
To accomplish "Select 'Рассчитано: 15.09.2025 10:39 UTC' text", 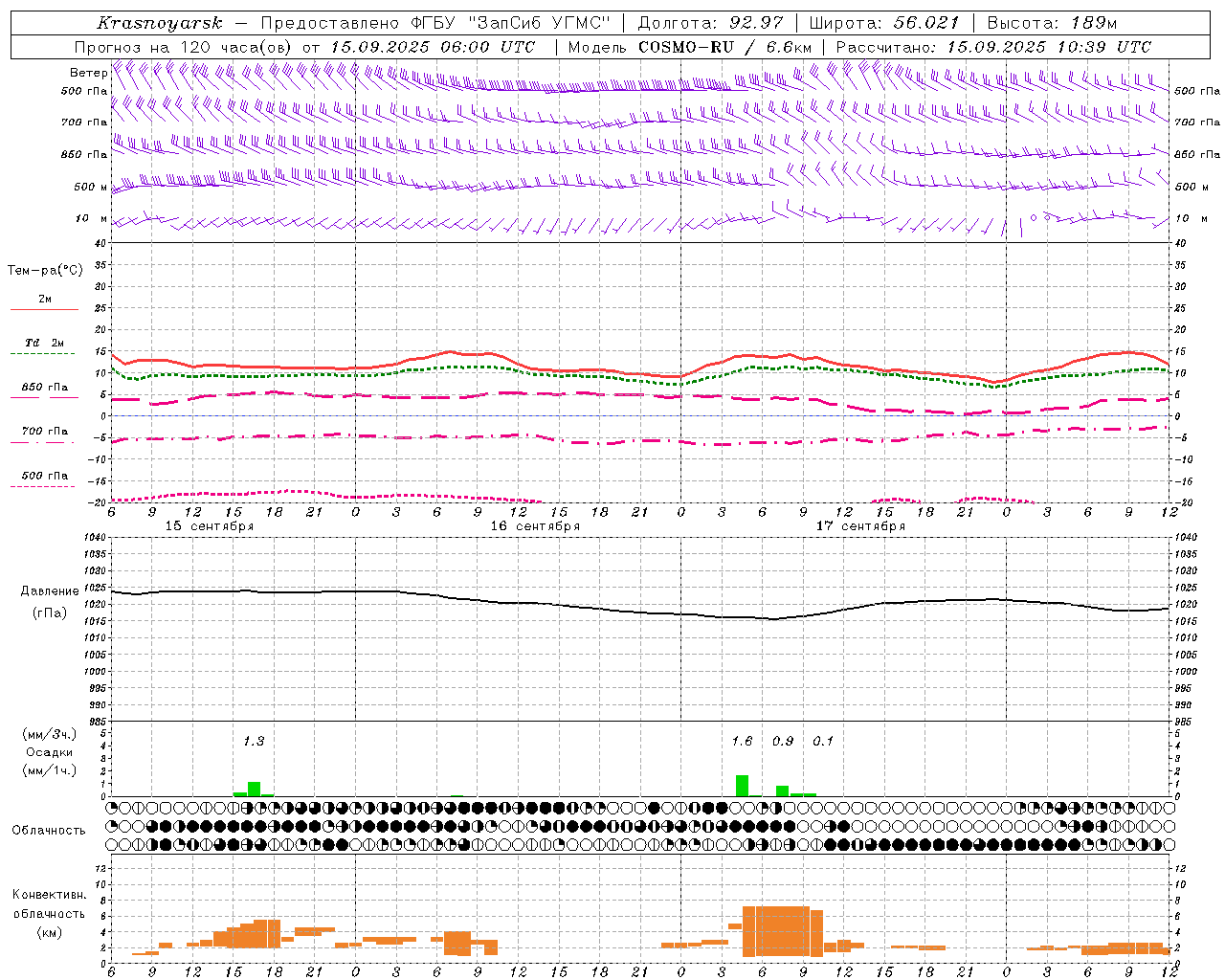I will click(993, 47).
